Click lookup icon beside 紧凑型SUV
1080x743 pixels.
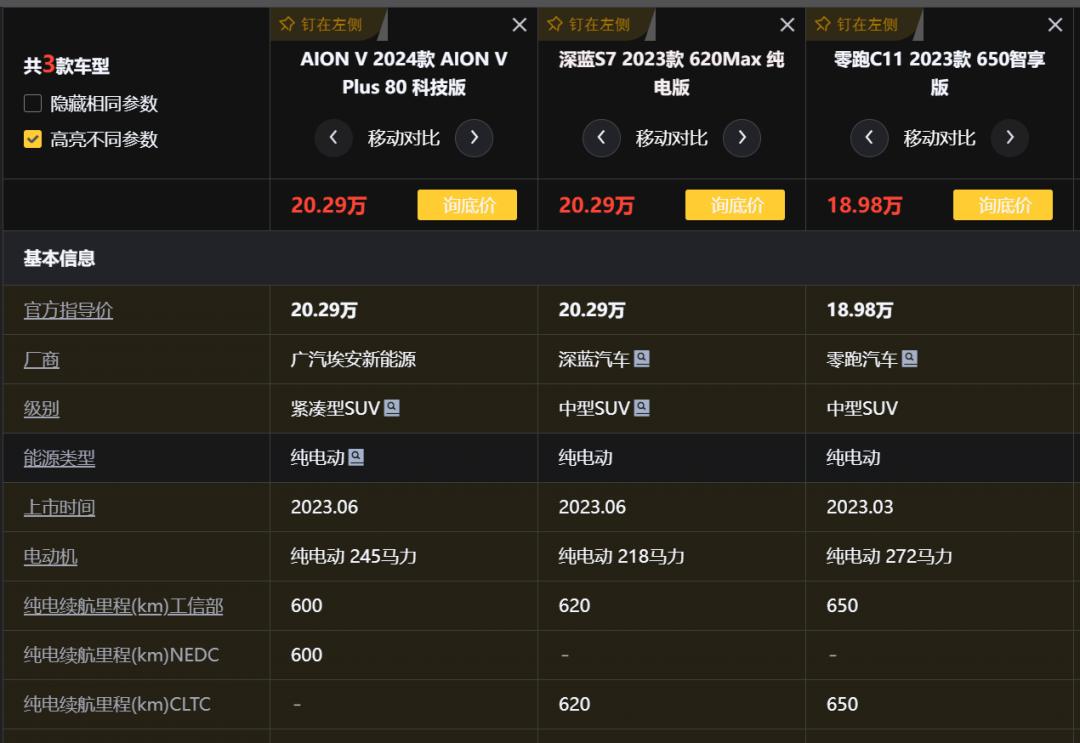(x=392, y=407)
